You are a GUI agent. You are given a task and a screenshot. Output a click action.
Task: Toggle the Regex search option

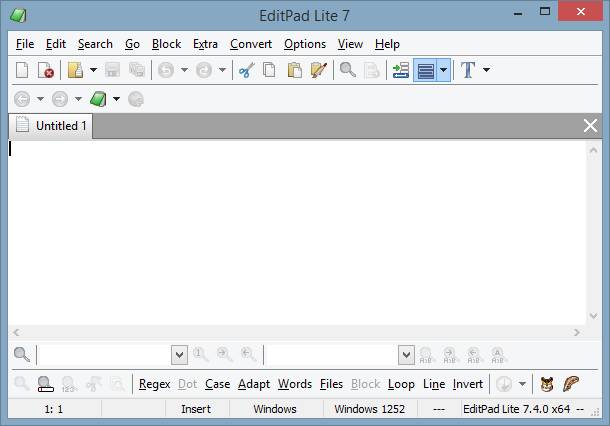point(154,384)
